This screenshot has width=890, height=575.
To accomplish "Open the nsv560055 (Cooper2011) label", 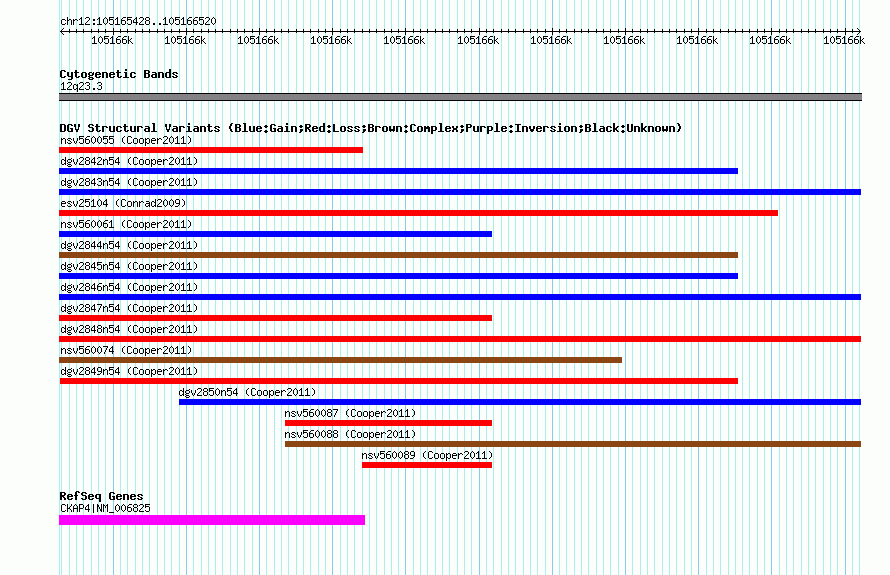I will [x=126, y=140].
